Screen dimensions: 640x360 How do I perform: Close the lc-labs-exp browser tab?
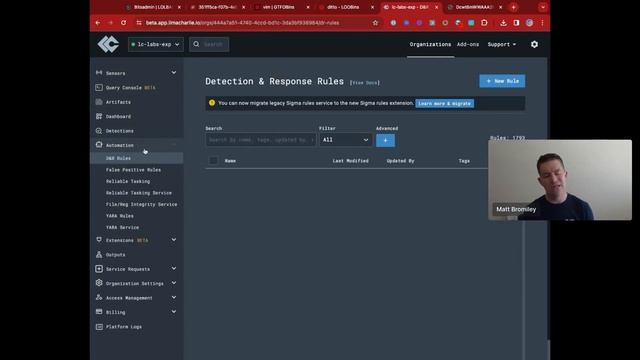coord(436,7)
